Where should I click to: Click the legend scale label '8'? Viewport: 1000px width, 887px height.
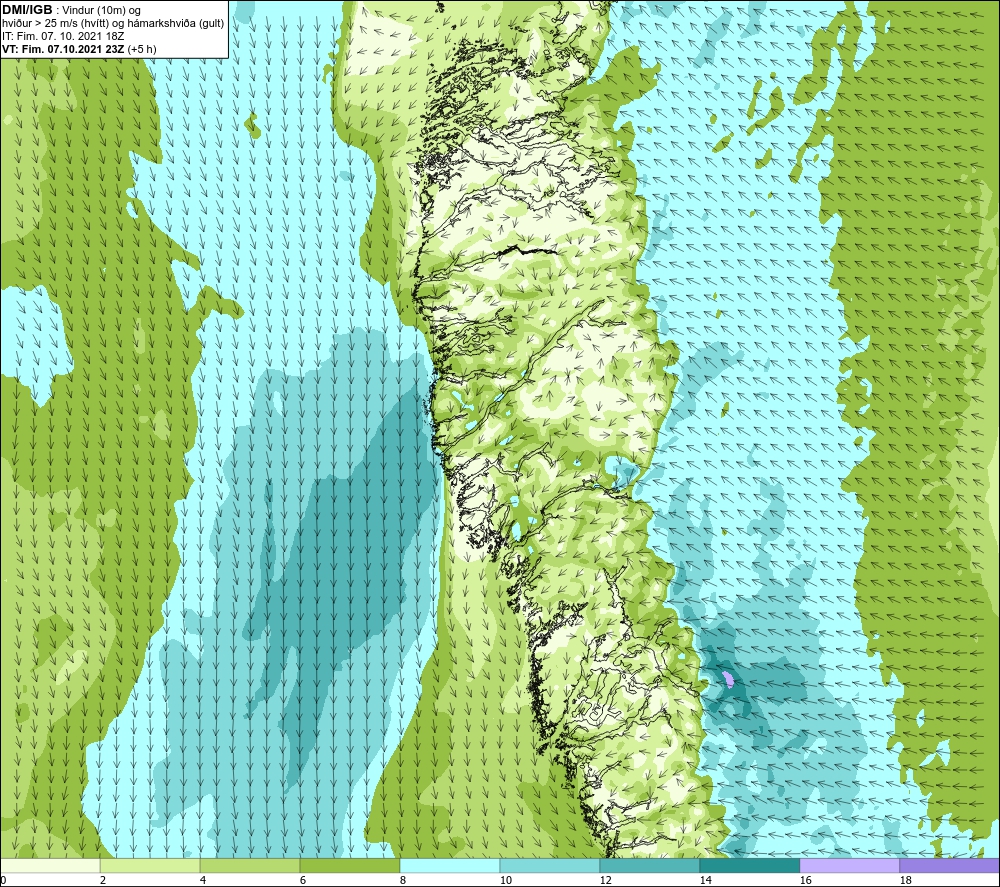click(x=402, y=880)
